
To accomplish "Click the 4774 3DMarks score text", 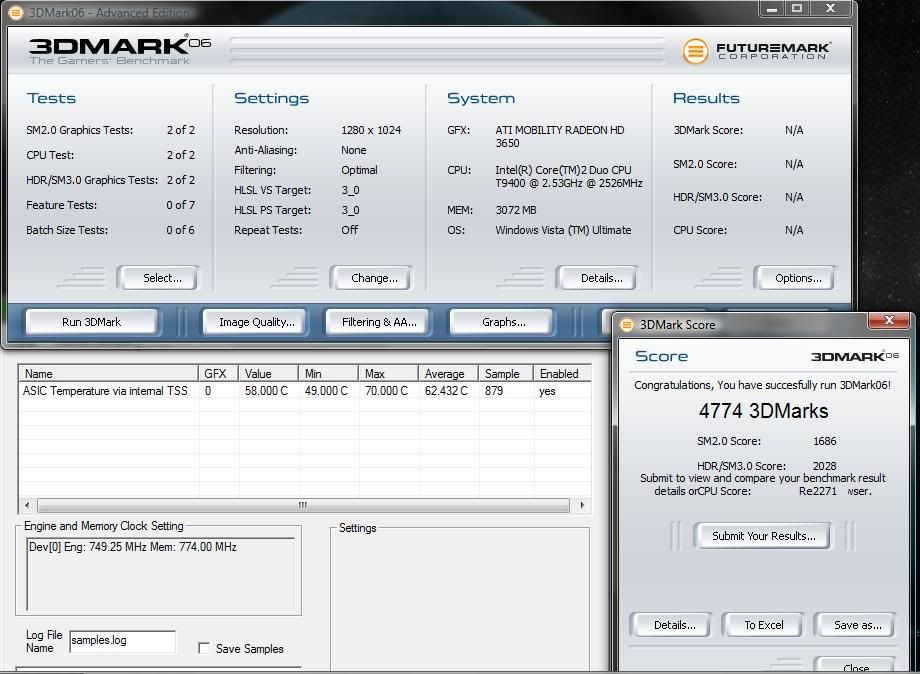I will click(x=763, y=411).
